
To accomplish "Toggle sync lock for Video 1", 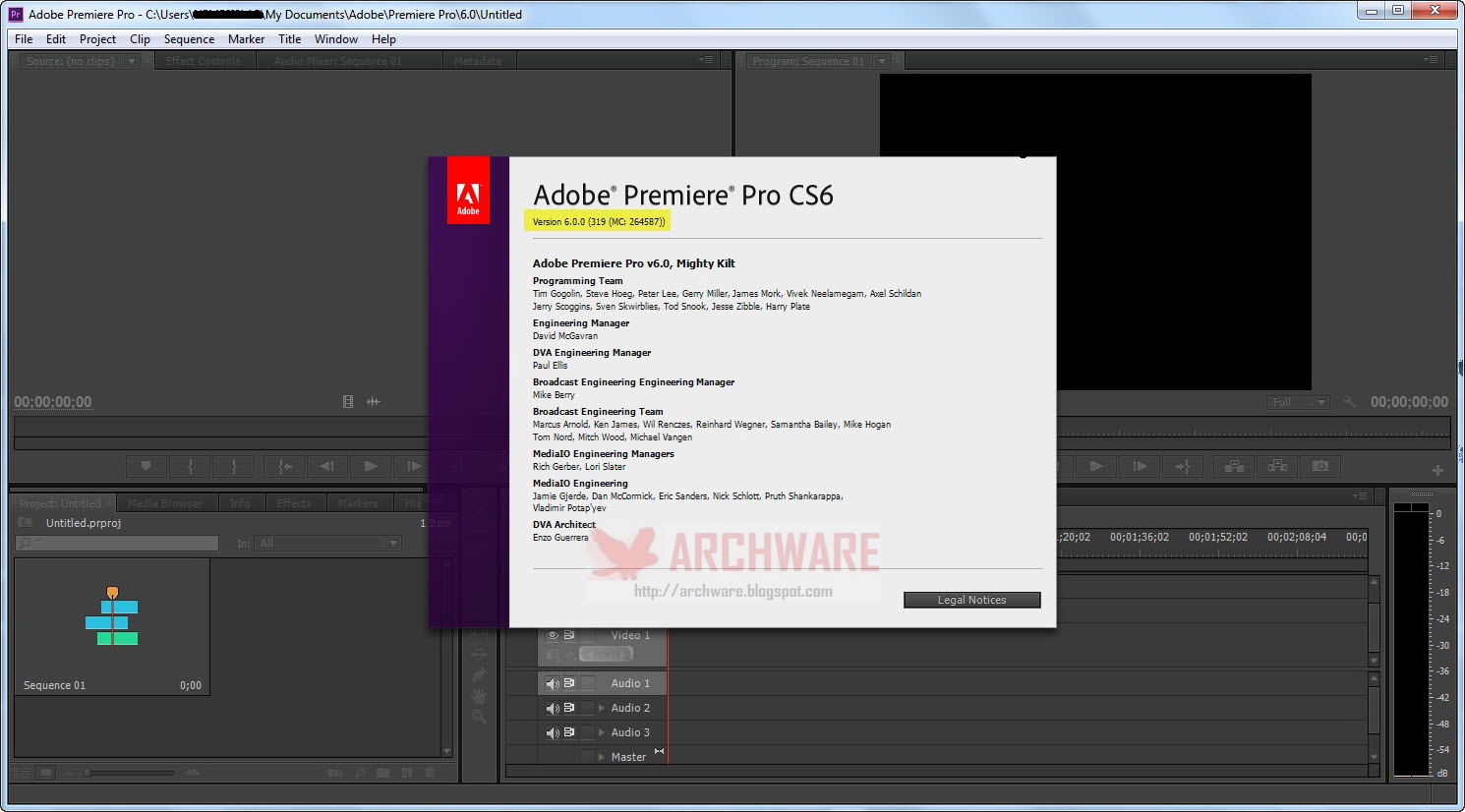I will [x=569, y=635].
